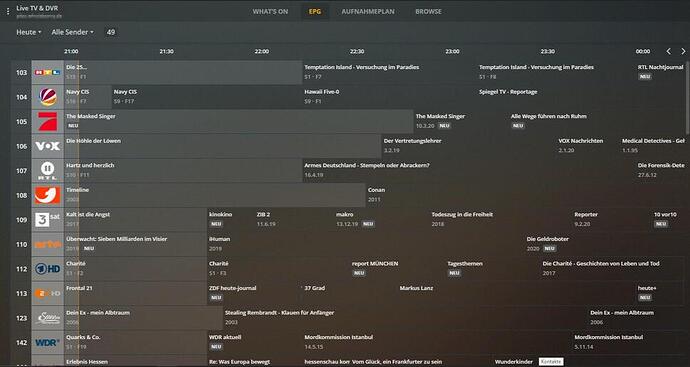Open Quarks & Co. on WDR
Image resolution: width=690 pixels, height=367 pixels.
point(136,342)
